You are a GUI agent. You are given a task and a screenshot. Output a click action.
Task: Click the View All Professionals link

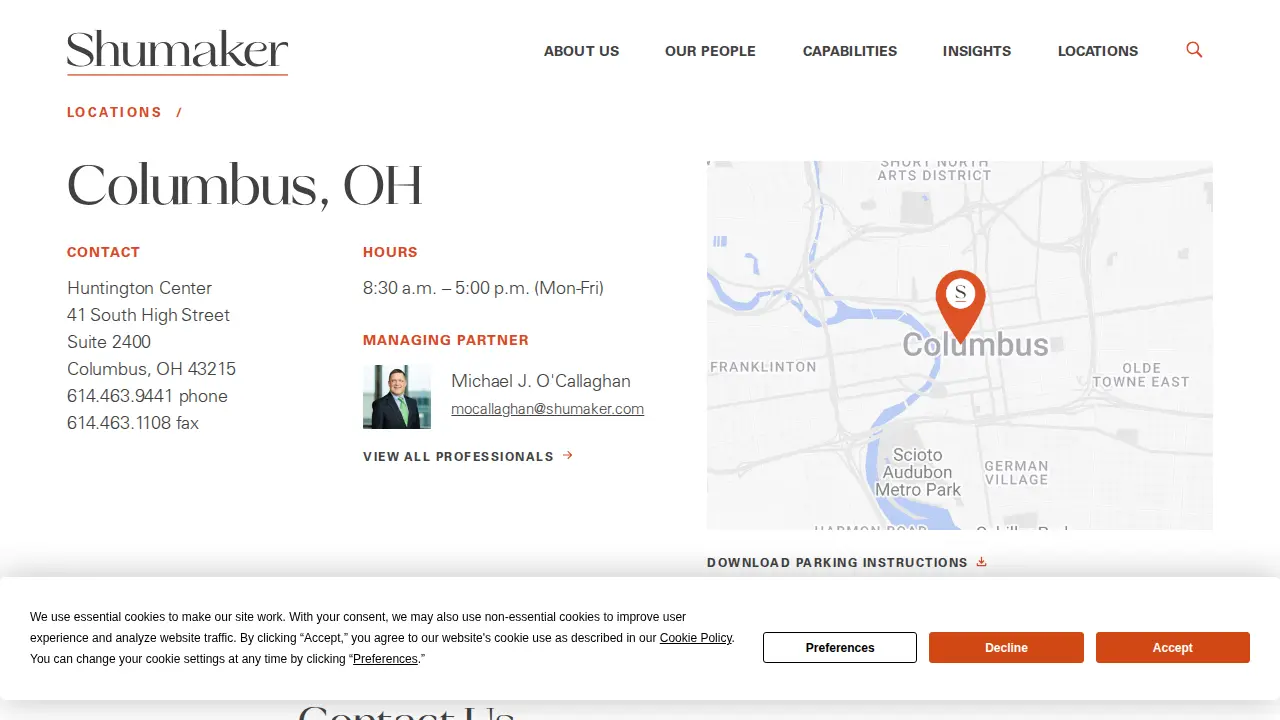468,456
